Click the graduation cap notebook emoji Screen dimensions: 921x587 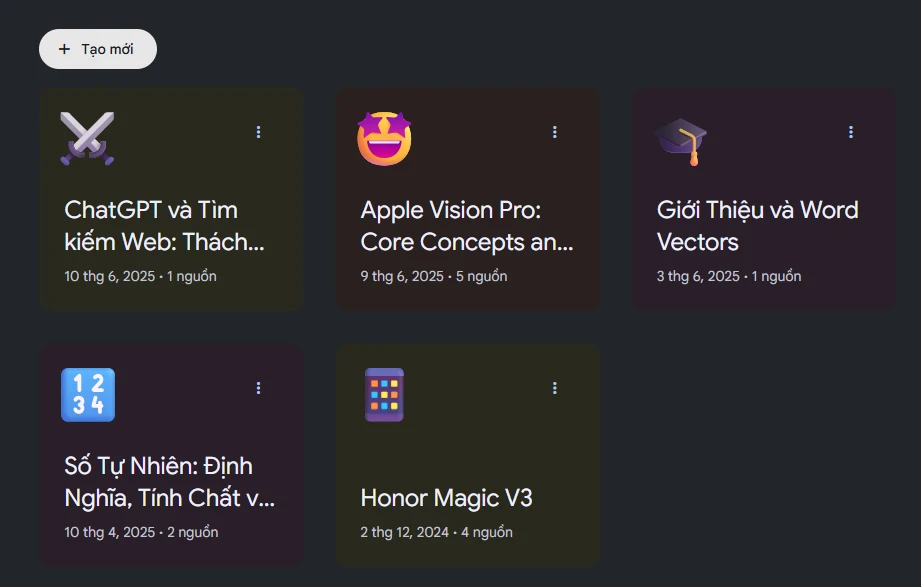coord(681,141)
